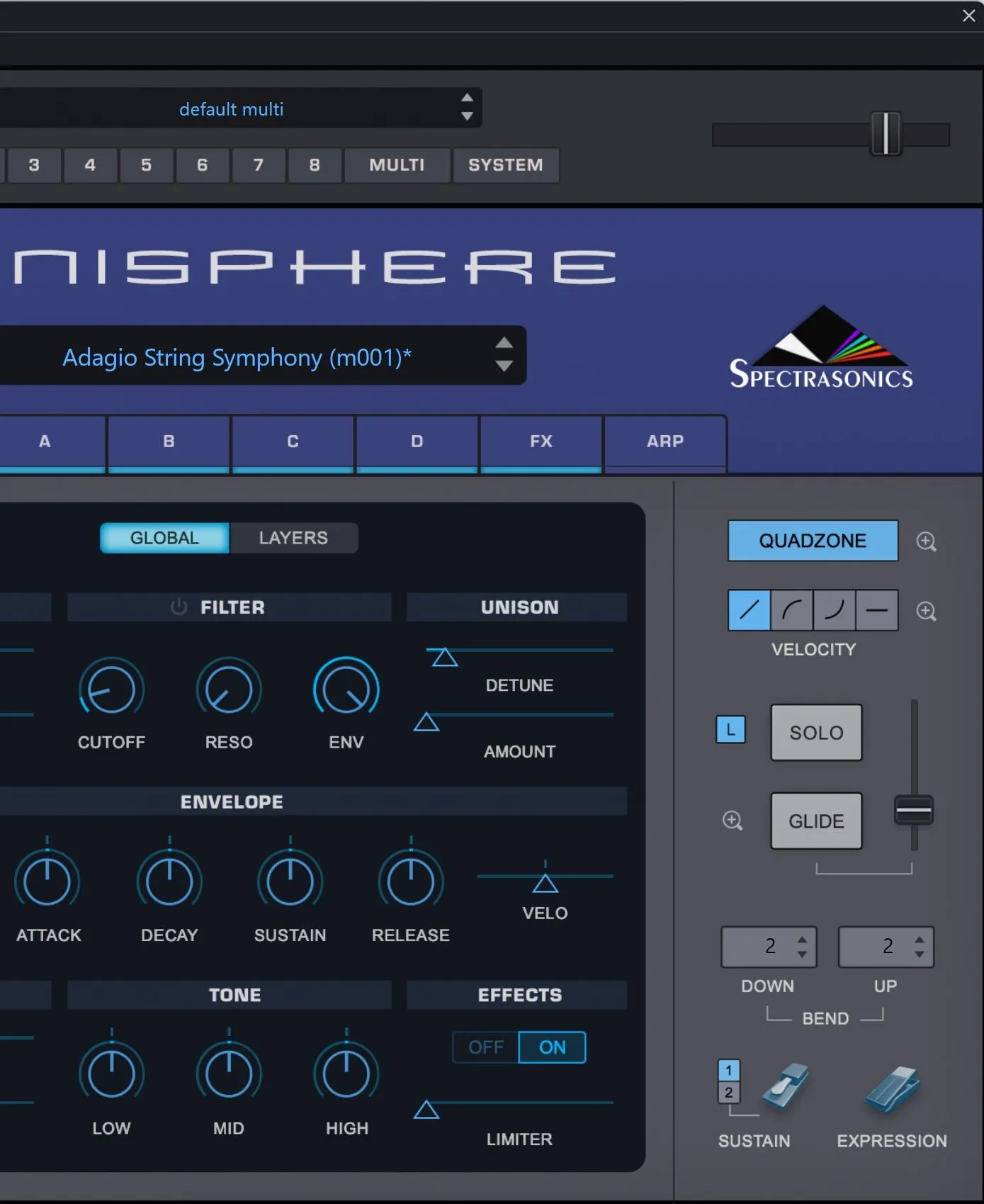Click the filter Reso knob
Viewport: 984px width, 1204px height.
click(x=229, y=690)
